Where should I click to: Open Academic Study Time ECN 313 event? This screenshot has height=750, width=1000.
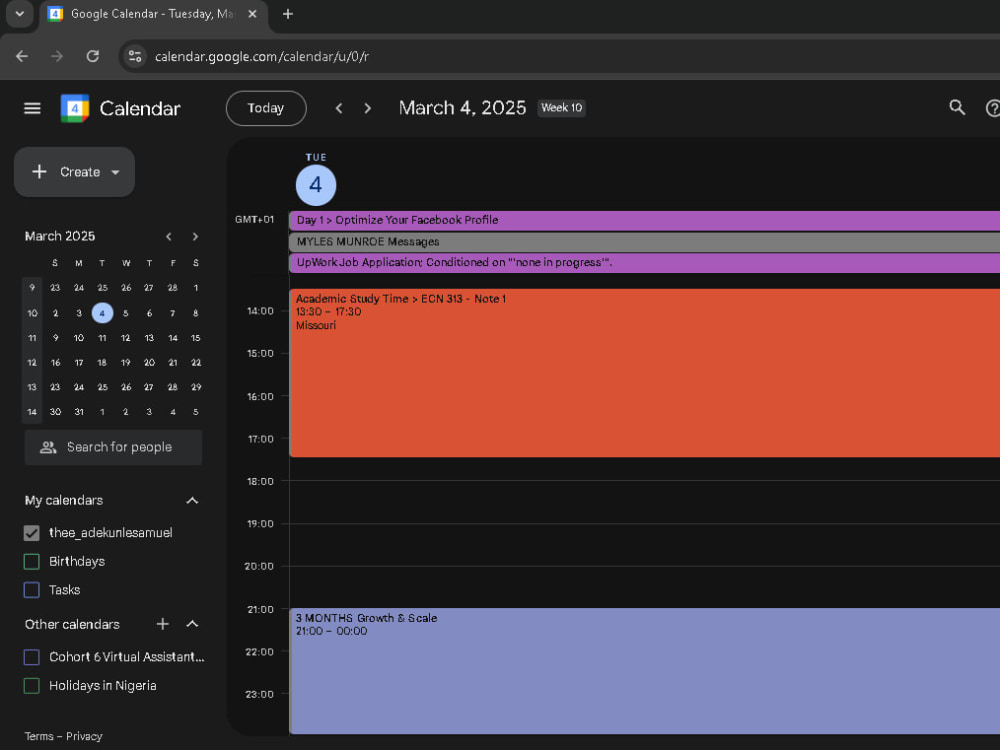pyautogui.click(x=644, y=373)
